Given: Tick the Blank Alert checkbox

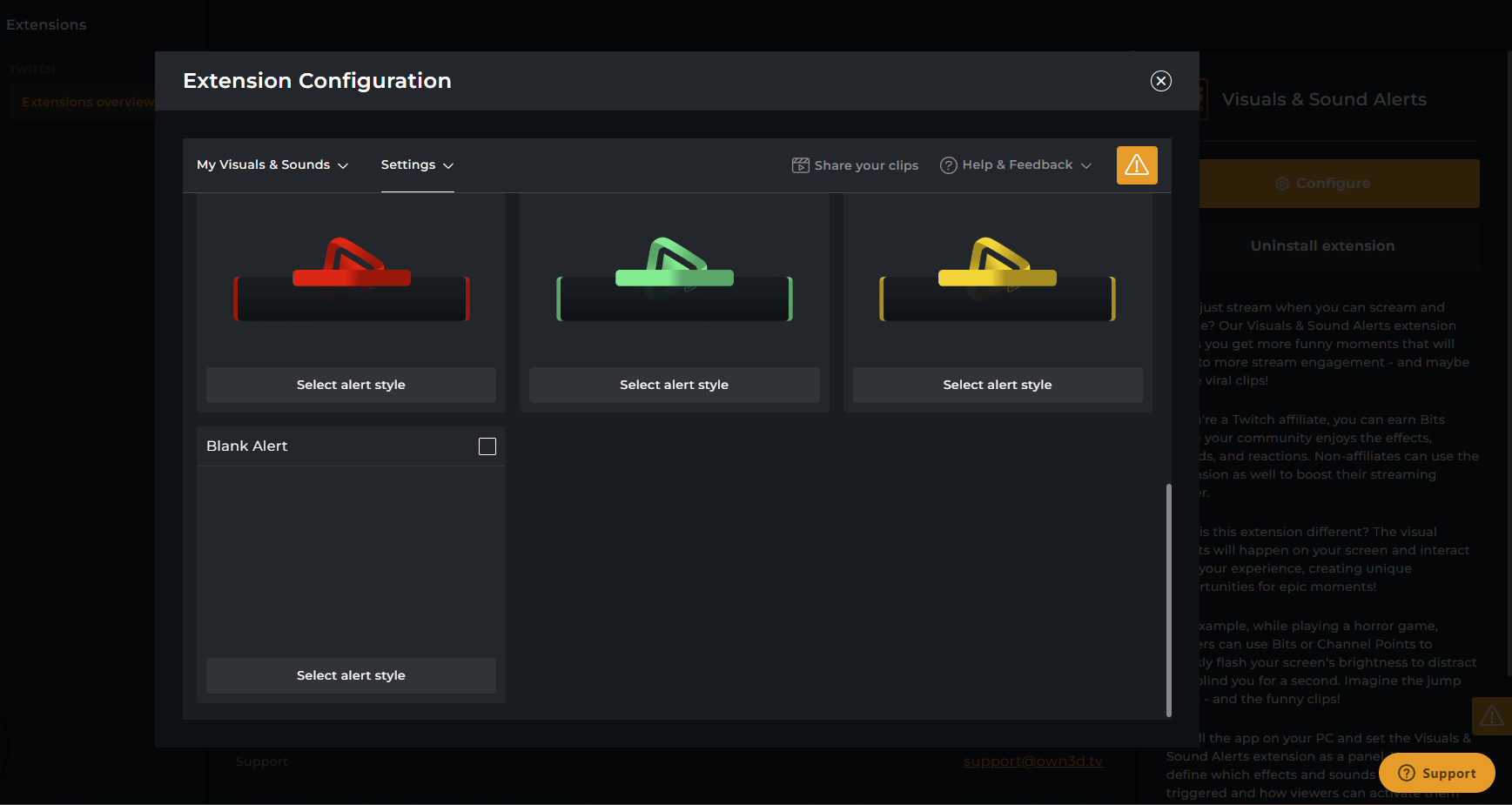Looking at the screenshot, I should pyautogui.click(x=487, y=446).
